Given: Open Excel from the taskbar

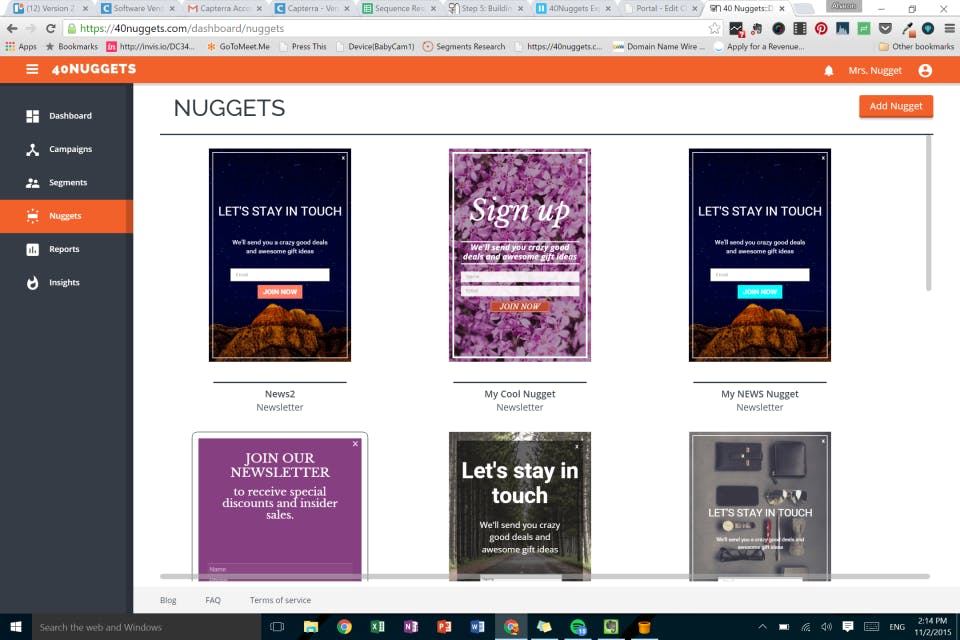Looking at the screenshot, I should point(377,627).
